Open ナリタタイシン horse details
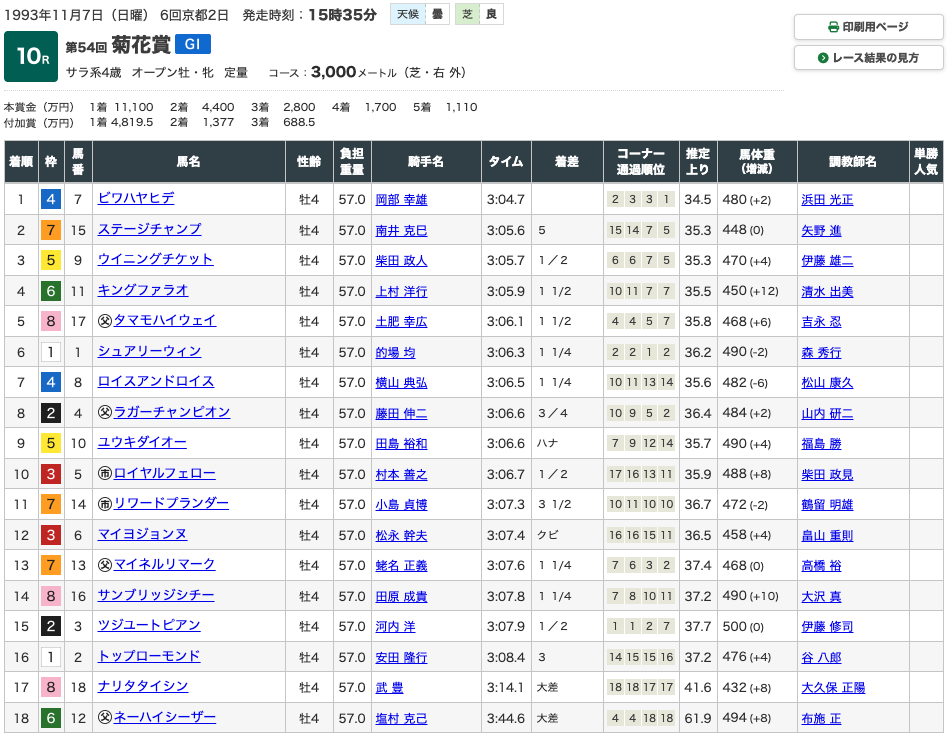This screenshot has width=951, height=744. [142, 686]
